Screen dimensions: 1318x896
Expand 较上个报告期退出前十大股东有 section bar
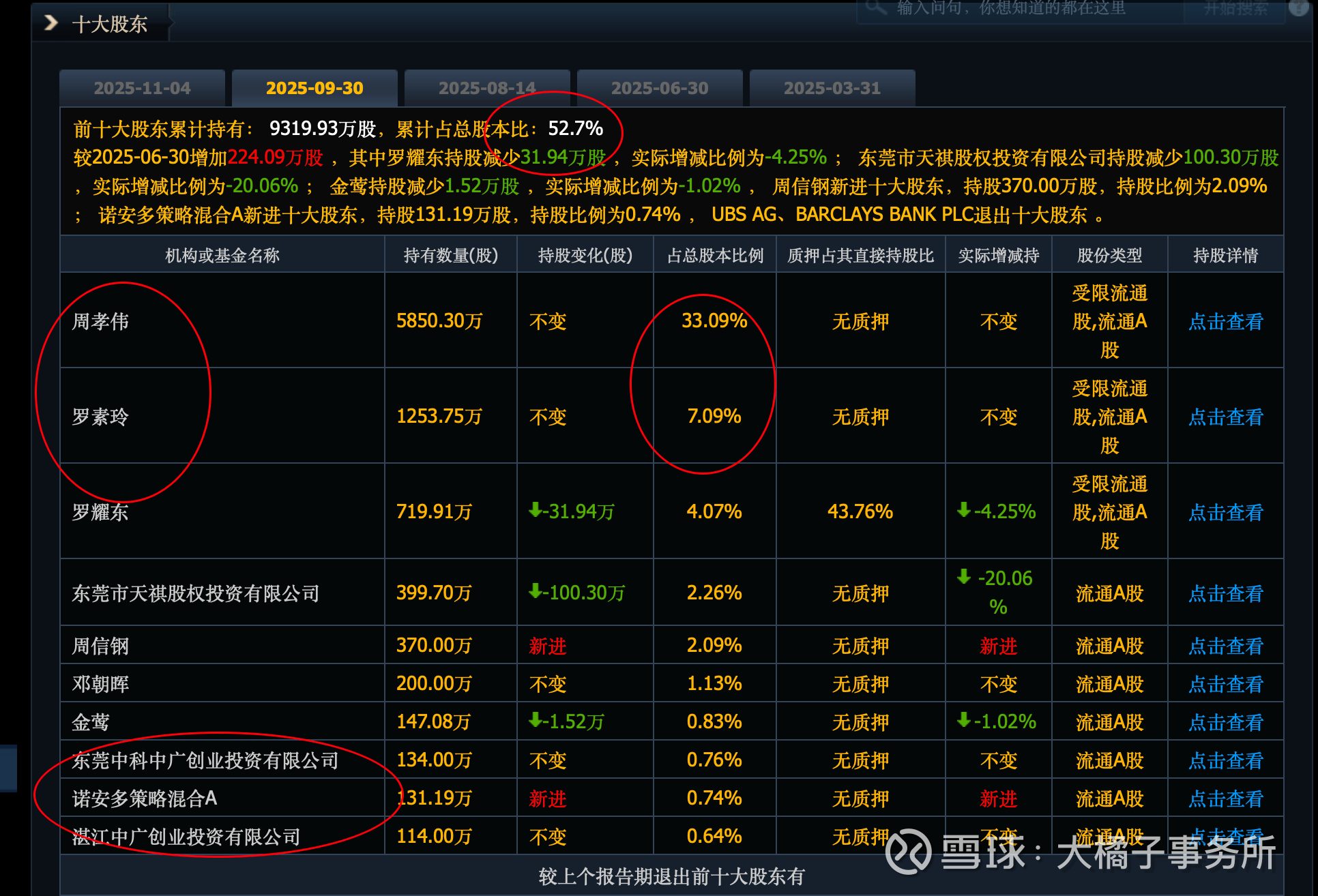pos(671,876)
